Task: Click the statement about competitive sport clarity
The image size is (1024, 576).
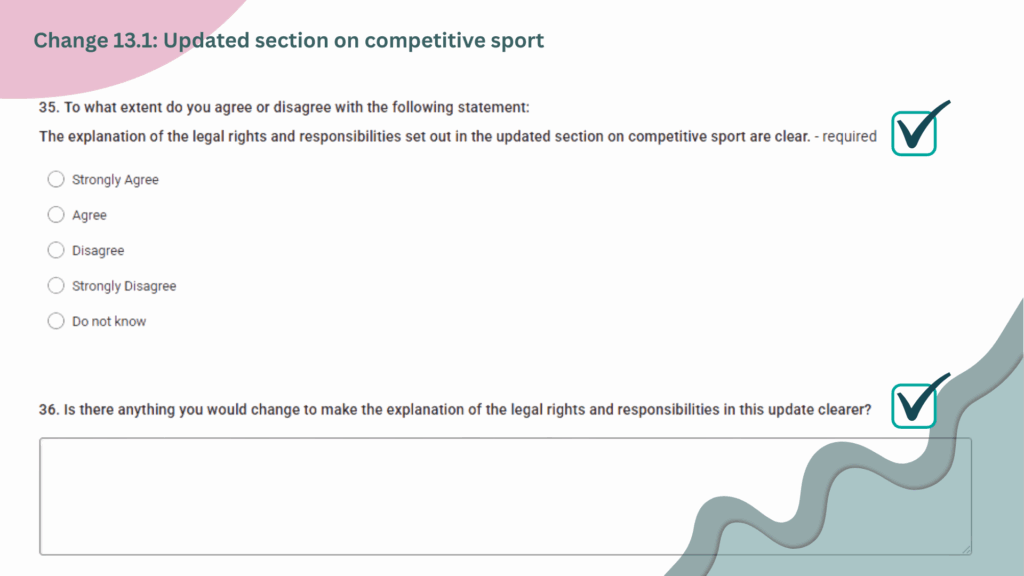Action: pos(424,136)
